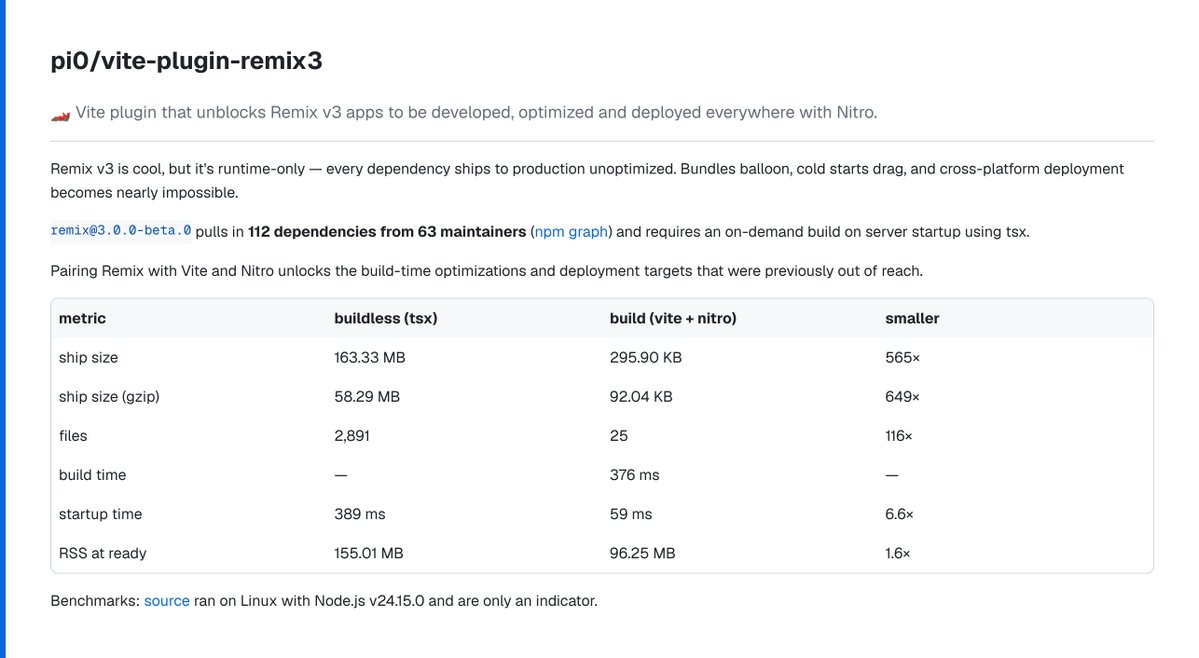1199x658 pixels.
Task: Click the "163.33 MB" cell
Action: (369, 358)
